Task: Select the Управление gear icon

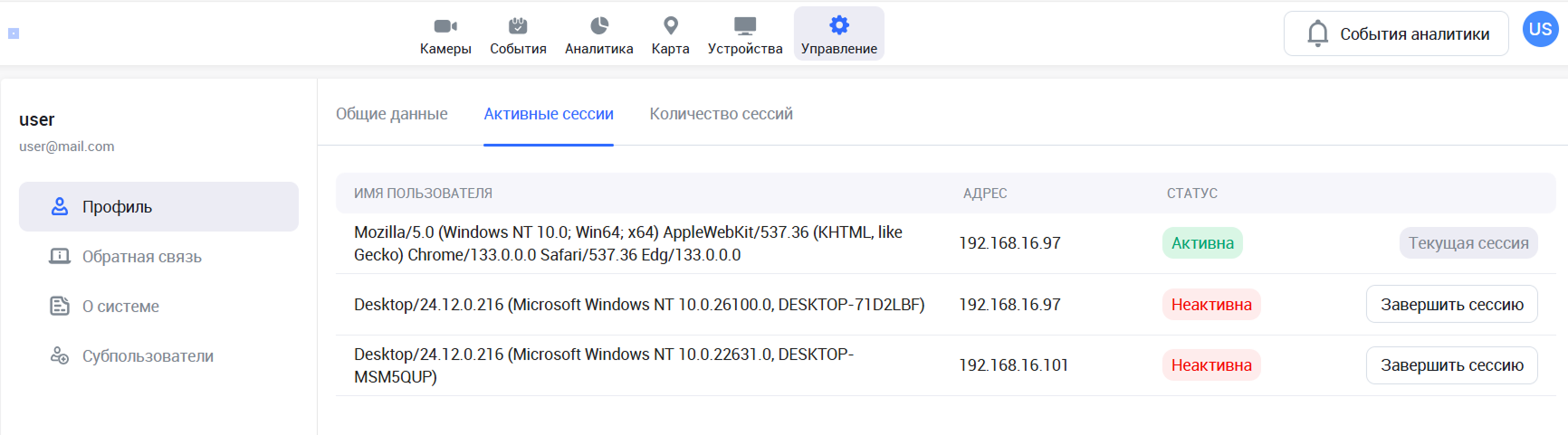Action: [x=839, y=25]
